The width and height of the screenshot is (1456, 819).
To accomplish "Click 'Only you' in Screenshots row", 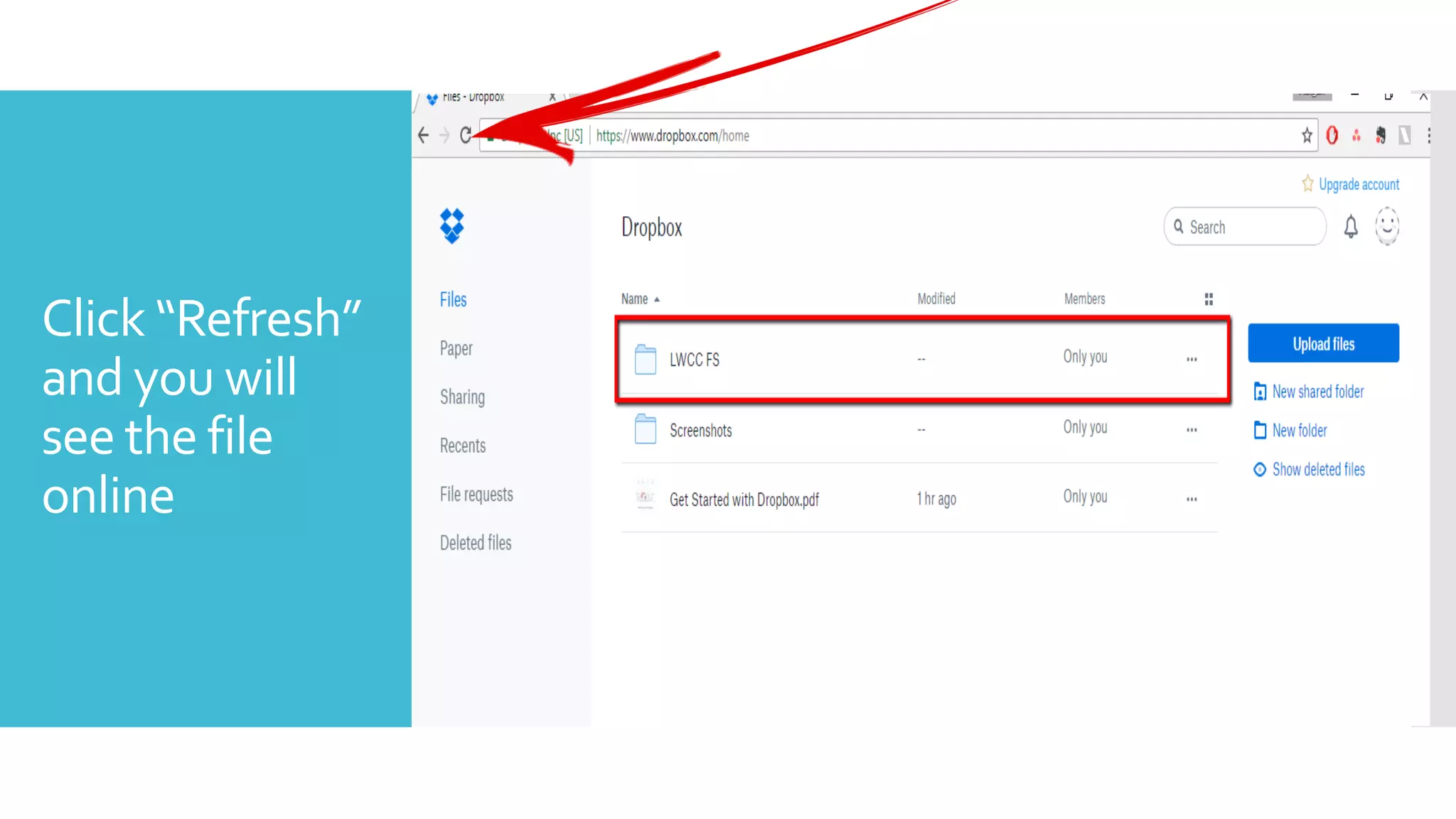I will 1086,427.
